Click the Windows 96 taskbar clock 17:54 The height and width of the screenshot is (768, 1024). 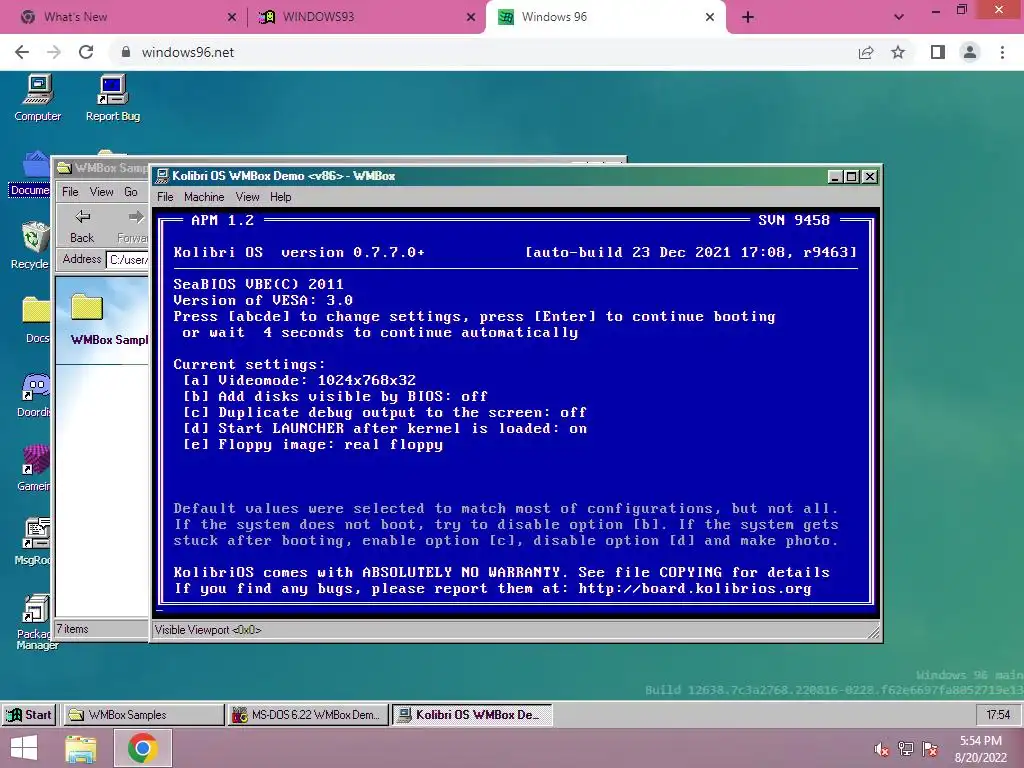[x=998, y=714]
